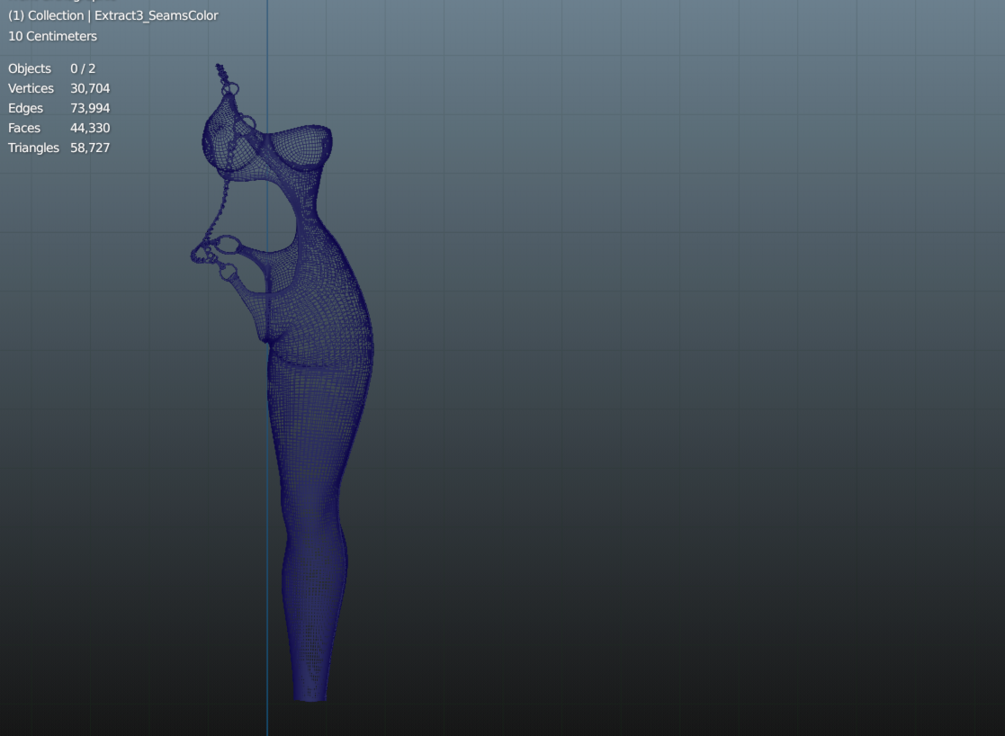Click the large ring connector near the waist strap
This screenshot has height=736, width=1005.
(226, 244)
